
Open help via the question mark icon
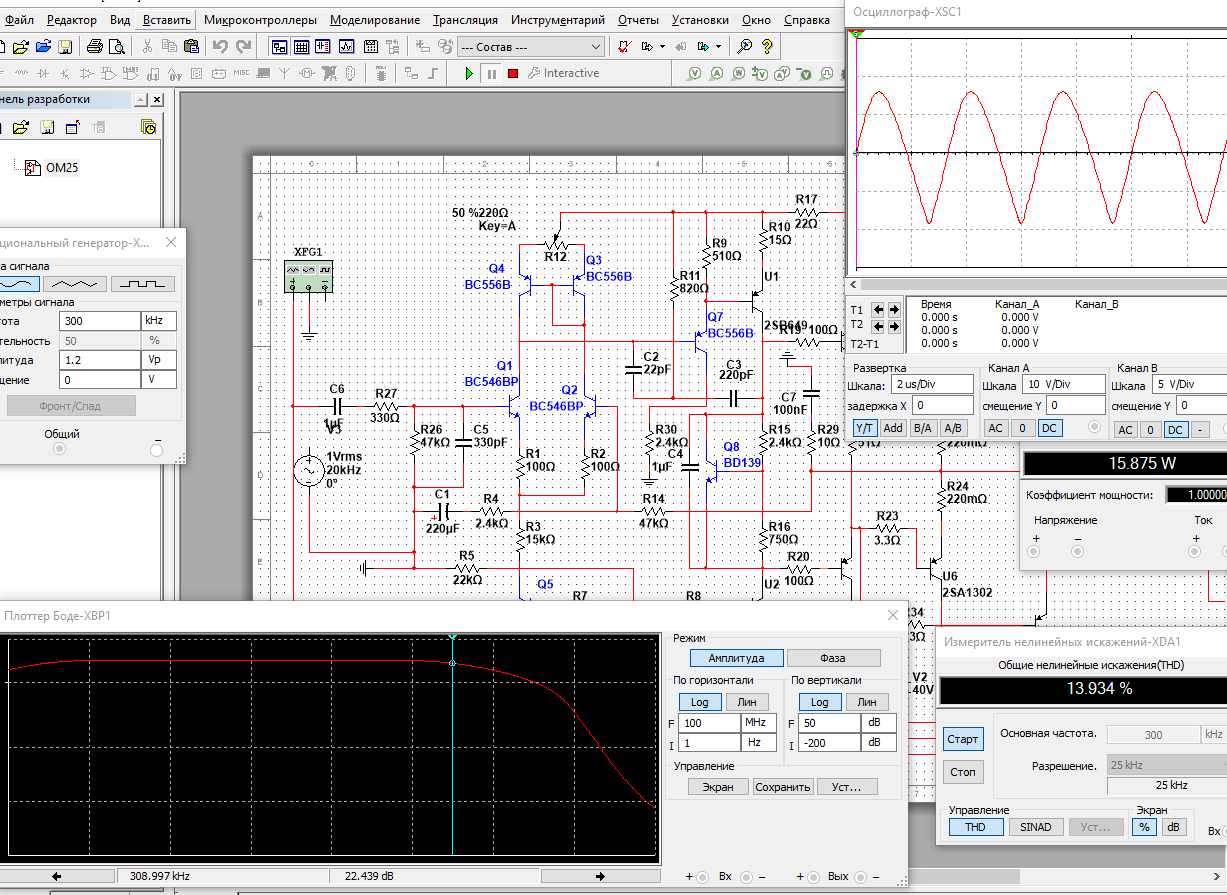767,46
